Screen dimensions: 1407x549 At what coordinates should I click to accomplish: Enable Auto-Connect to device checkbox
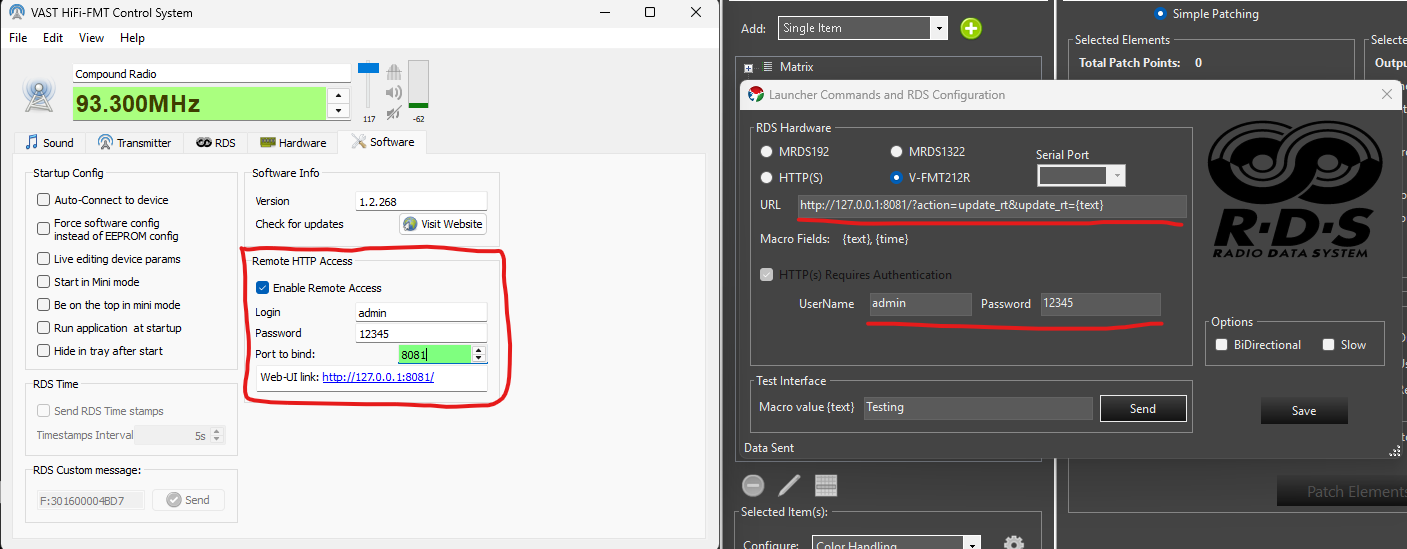(44, 200)
